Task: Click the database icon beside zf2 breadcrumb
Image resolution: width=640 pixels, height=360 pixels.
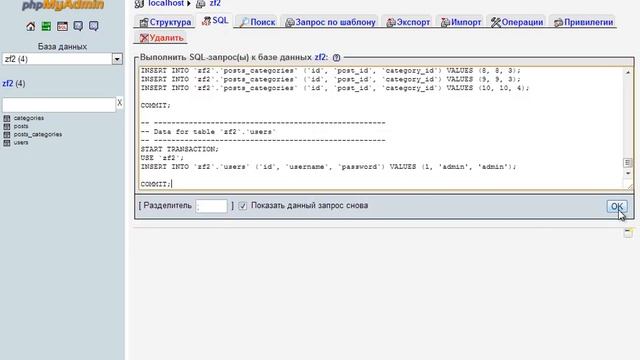Action: tap(200, 4)
